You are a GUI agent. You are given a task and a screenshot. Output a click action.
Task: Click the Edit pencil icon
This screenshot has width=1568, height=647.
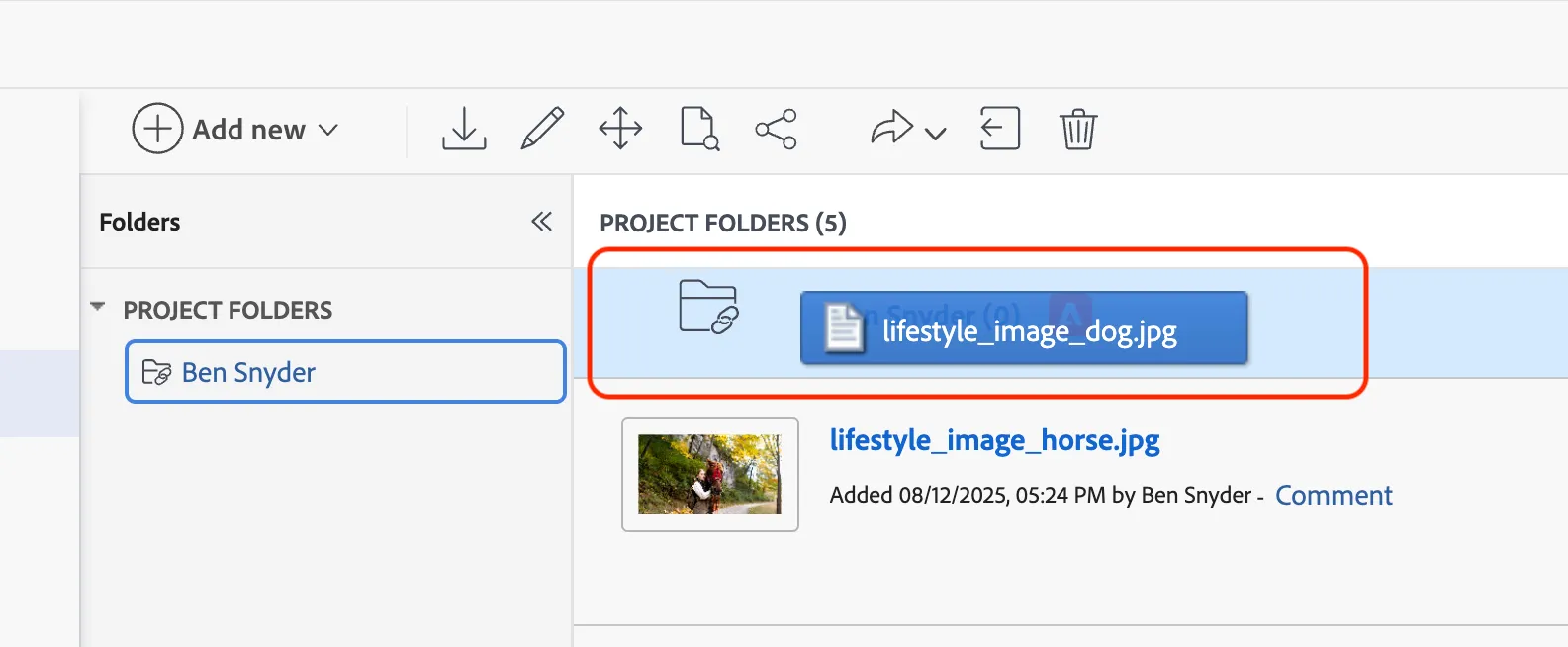(542, 129)
